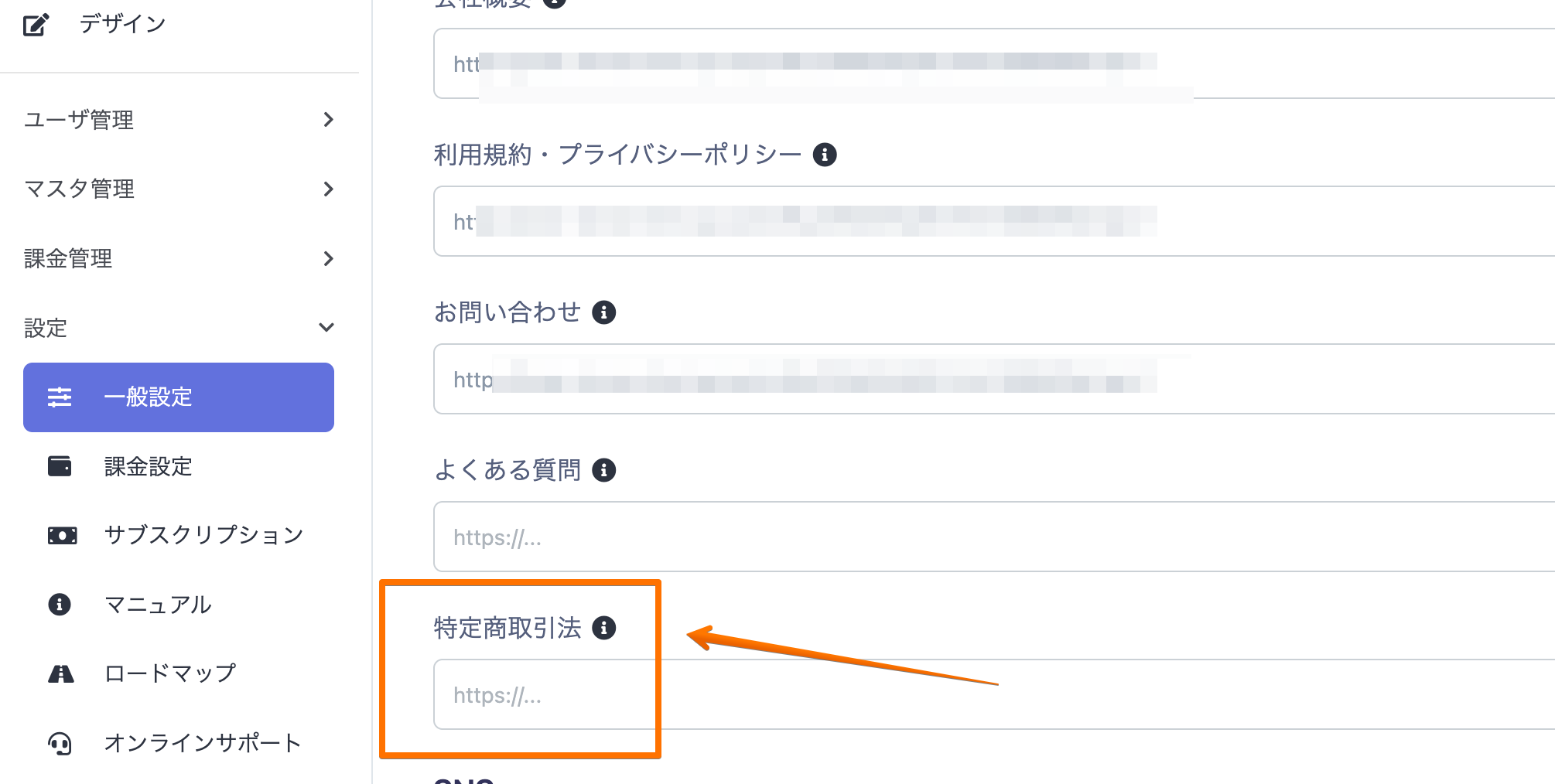Click info icon beside 利用規約・プライバシーポリシー

[825, 155]
